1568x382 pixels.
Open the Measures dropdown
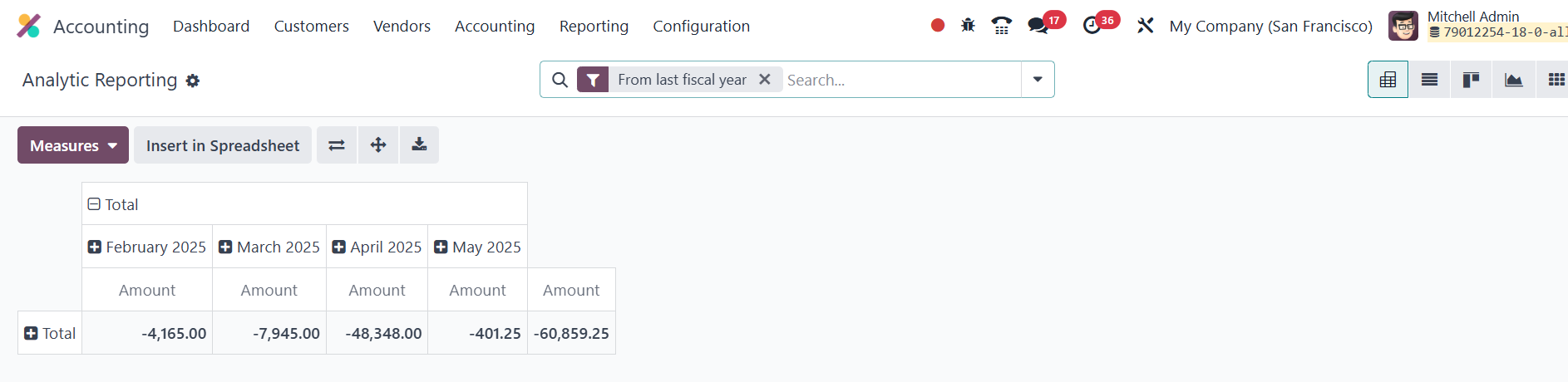click(x=73, y=145)
